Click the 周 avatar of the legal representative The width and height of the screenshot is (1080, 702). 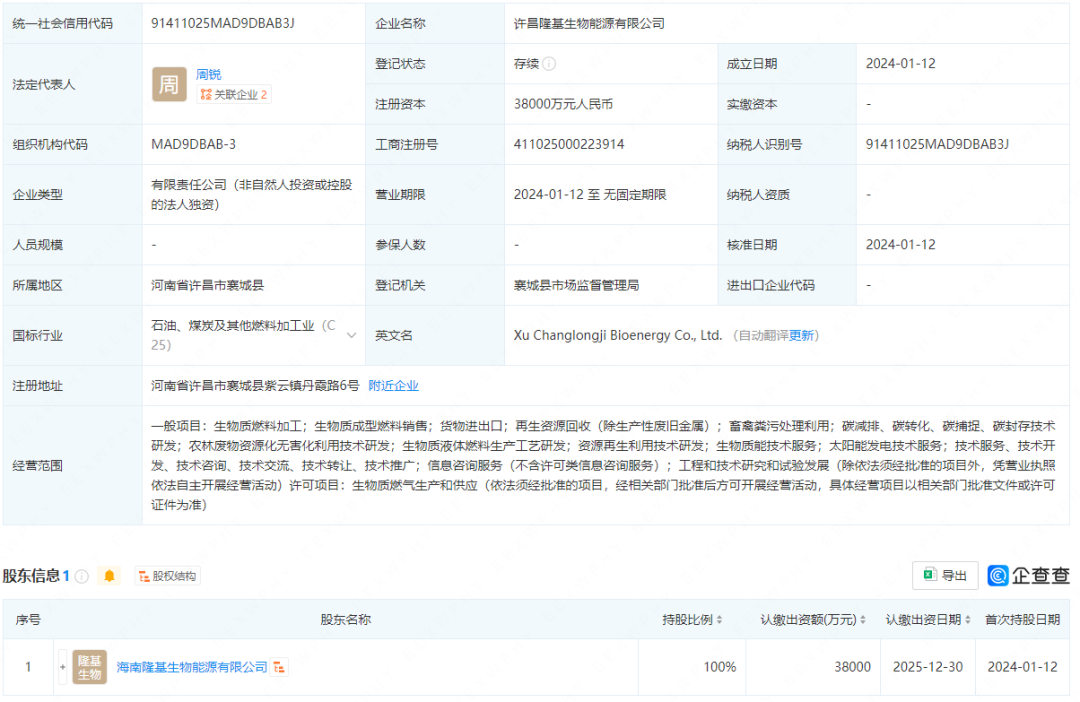169,84
